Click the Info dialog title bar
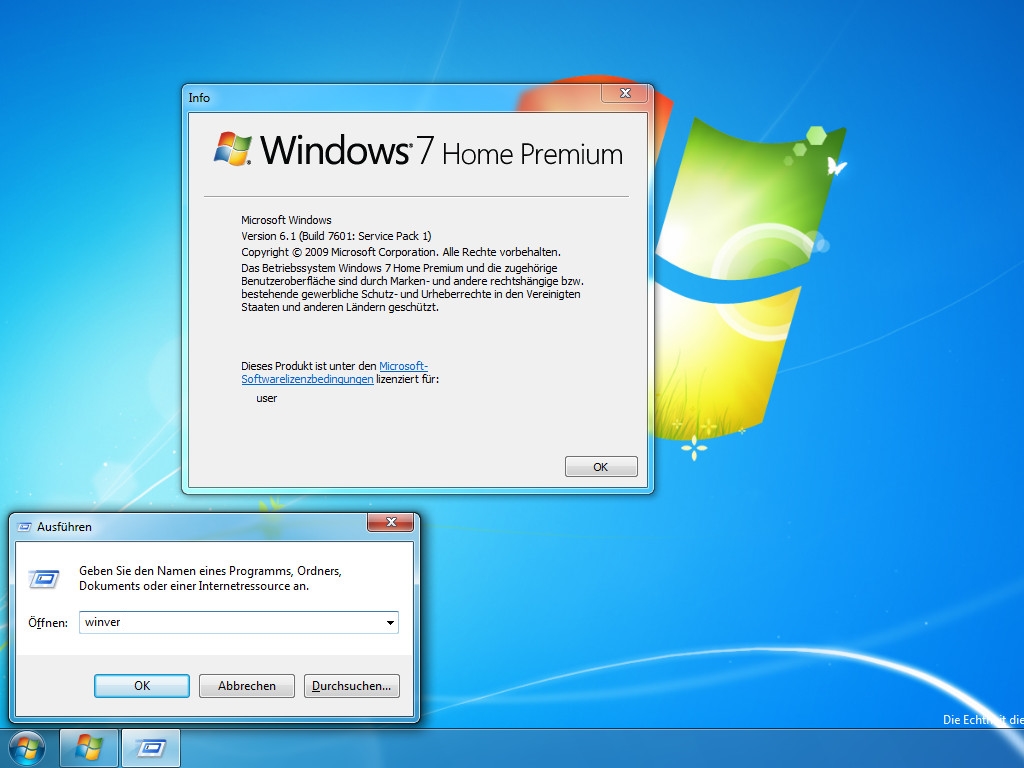Screen dimensions: 1024x768 tap(400, 97)
